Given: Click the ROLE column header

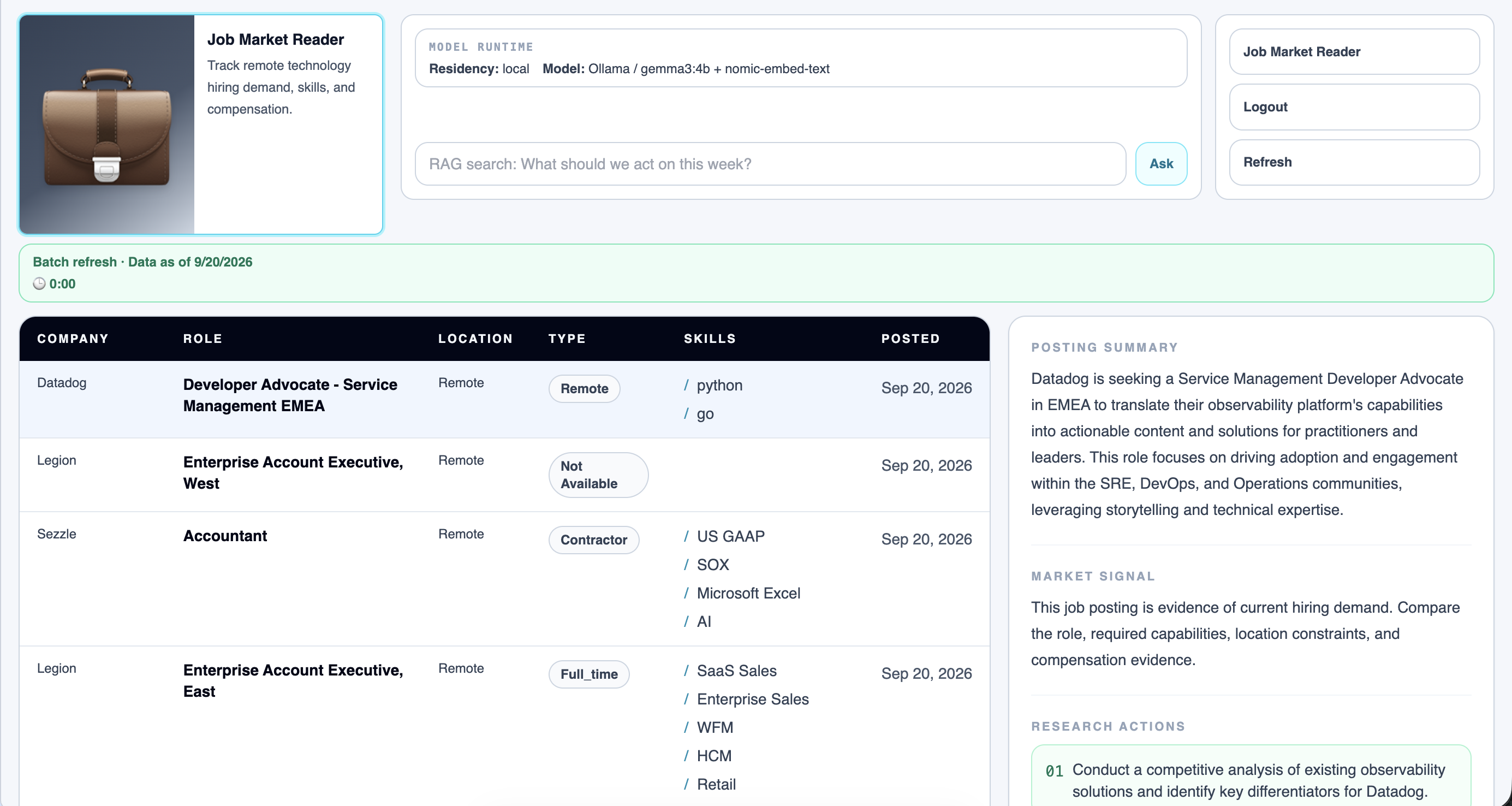Looking at the screenshot, I should 203,339.
